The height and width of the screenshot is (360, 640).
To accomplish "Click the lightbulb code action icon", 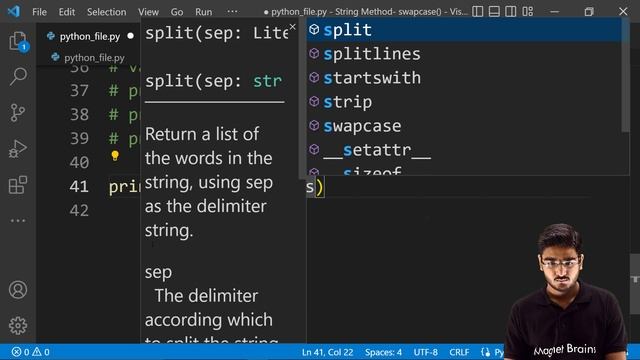I will click(x=115, y=156).
